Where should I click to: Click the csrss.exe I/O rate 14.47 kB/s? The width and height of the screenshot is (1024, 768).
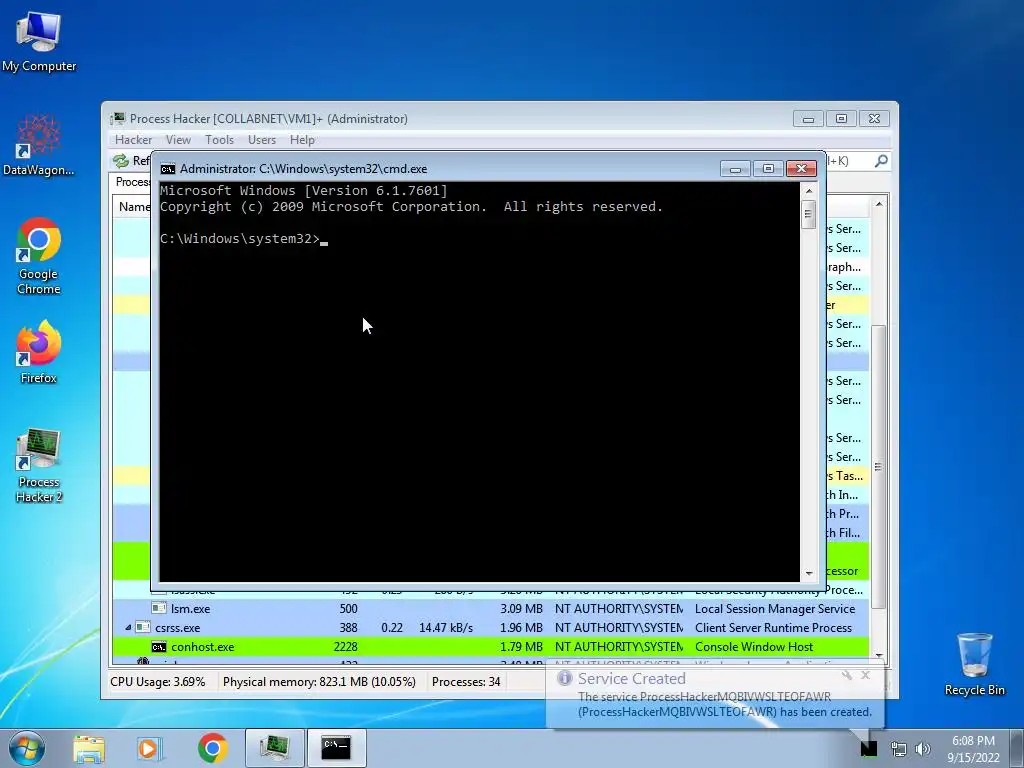coord(446,628)
